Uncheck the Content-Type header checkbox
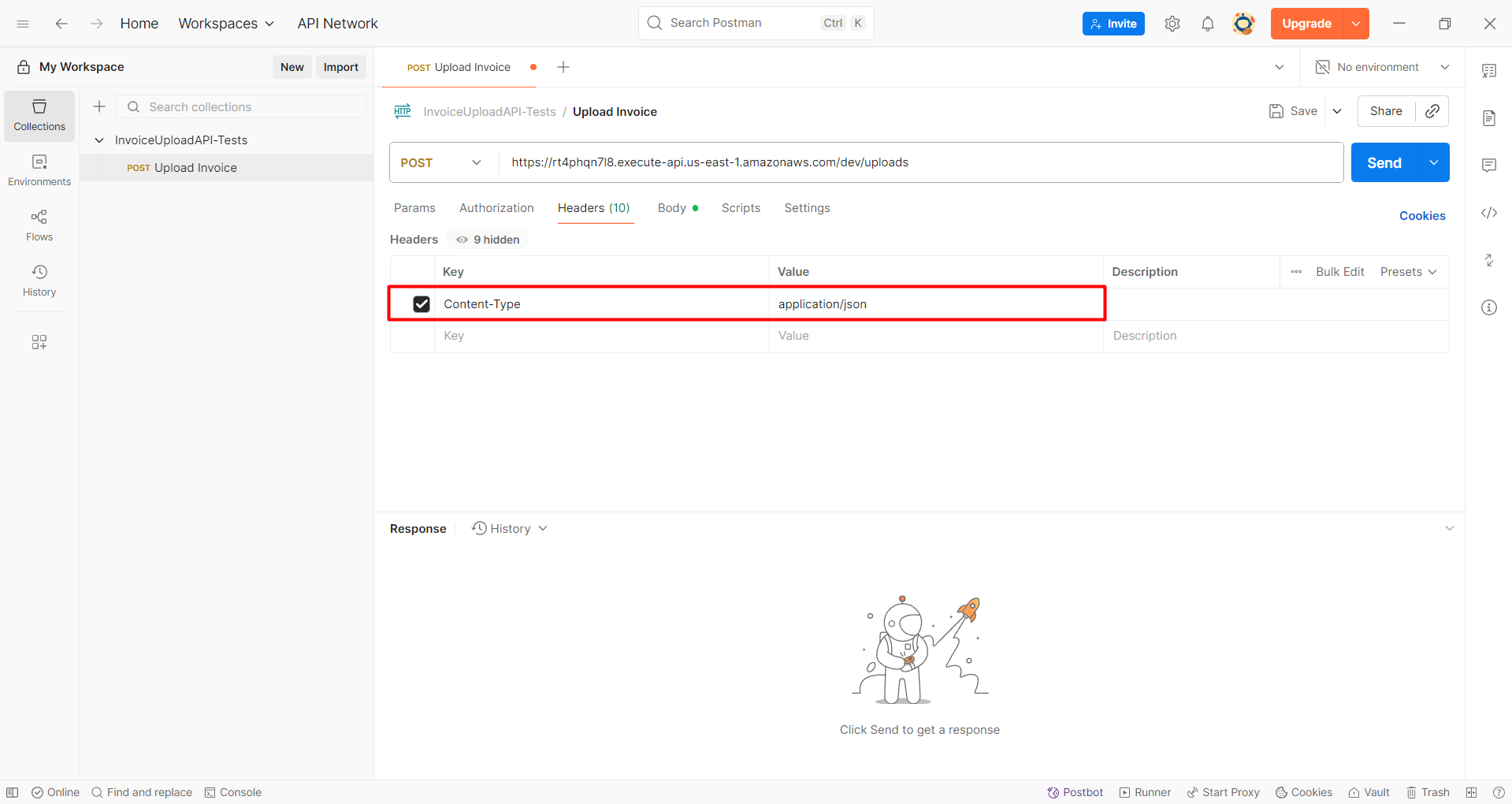The image size is (1512, 804). (422, 304)
